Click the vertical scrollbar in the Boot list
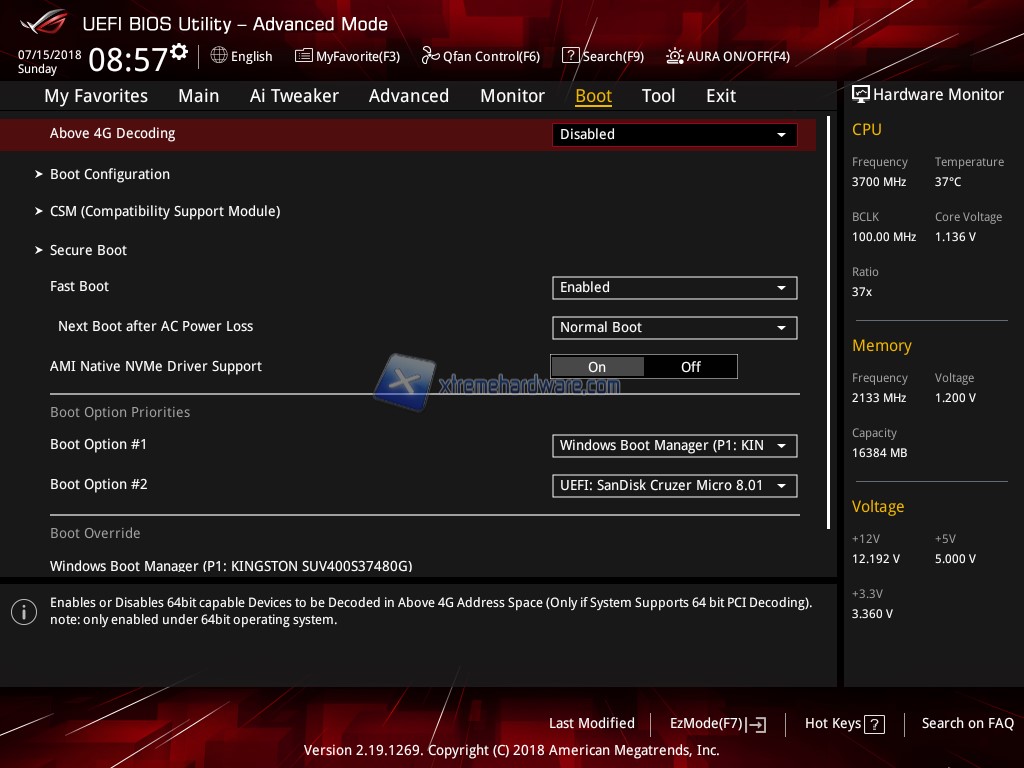Screen dimensions: 1024x768 [829, 320]
